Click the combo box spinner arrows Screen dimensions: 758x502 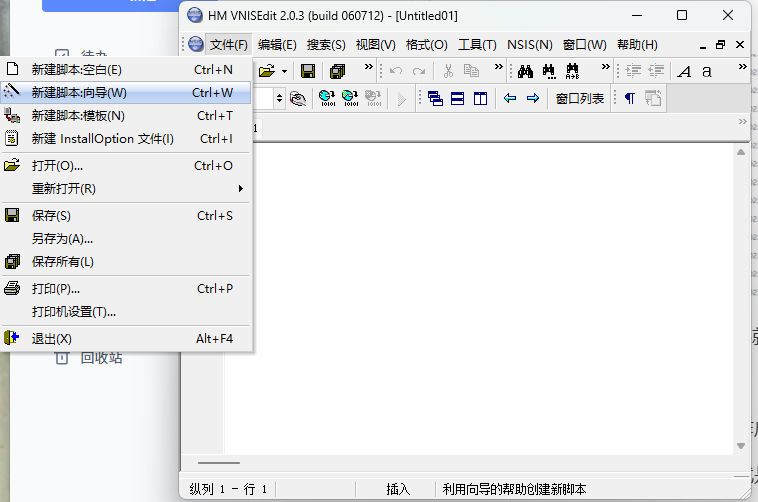[279, 99]
